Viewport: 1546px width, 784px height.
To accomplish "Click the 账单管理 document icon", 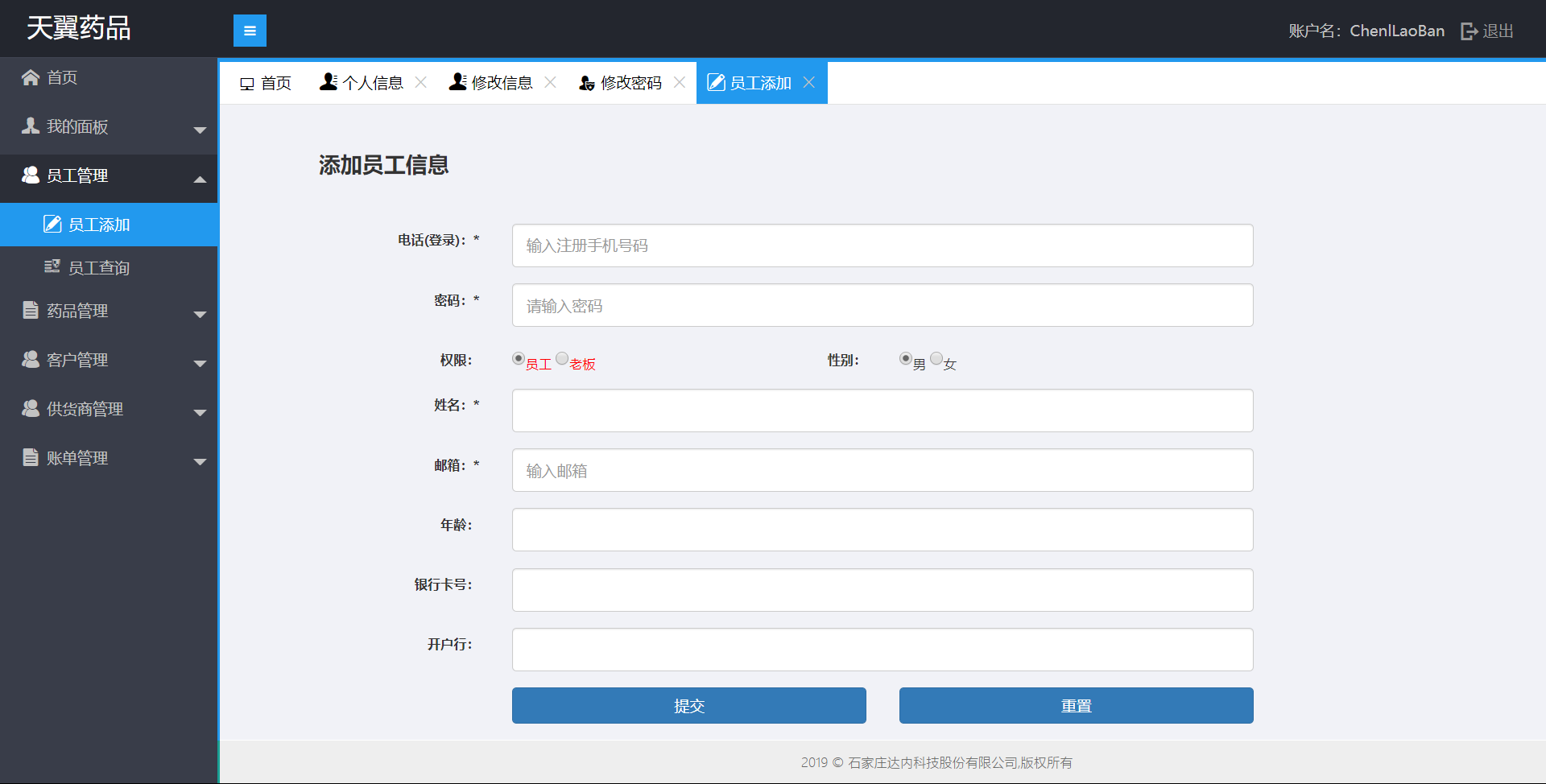I will [x=31, y=458].
